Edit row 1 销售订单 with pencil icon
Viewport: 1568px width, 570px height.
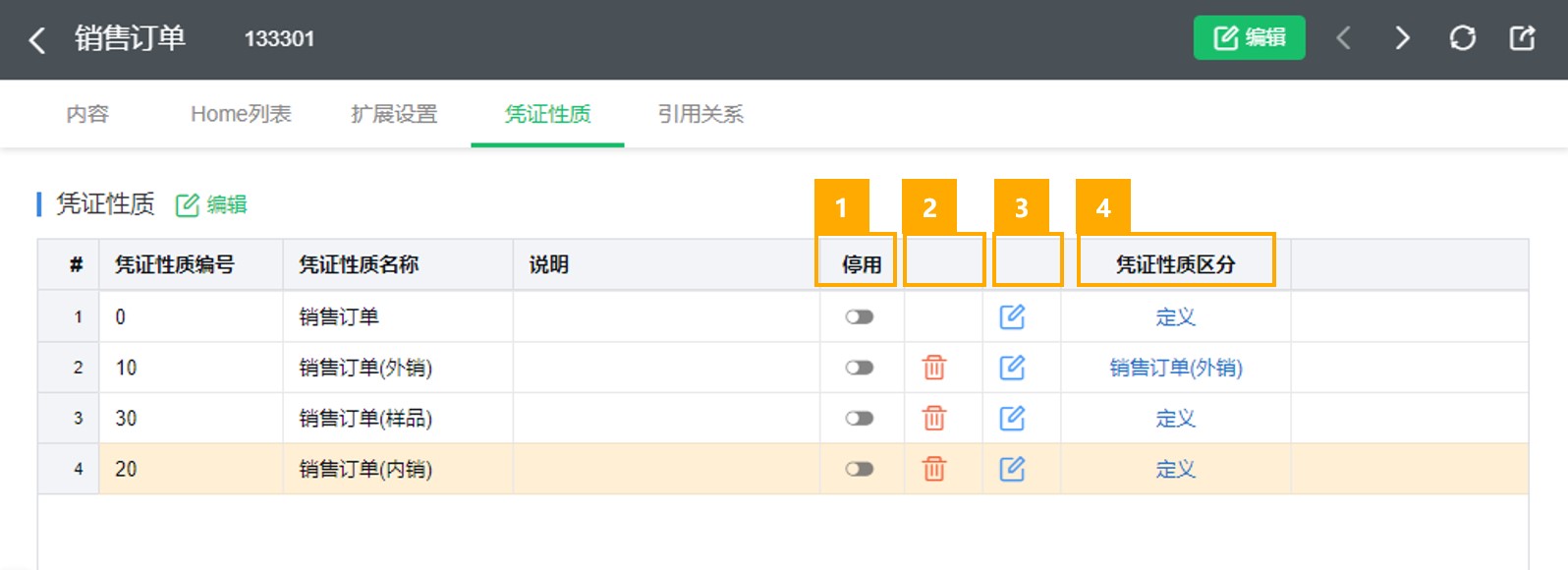pos(1012,316)
